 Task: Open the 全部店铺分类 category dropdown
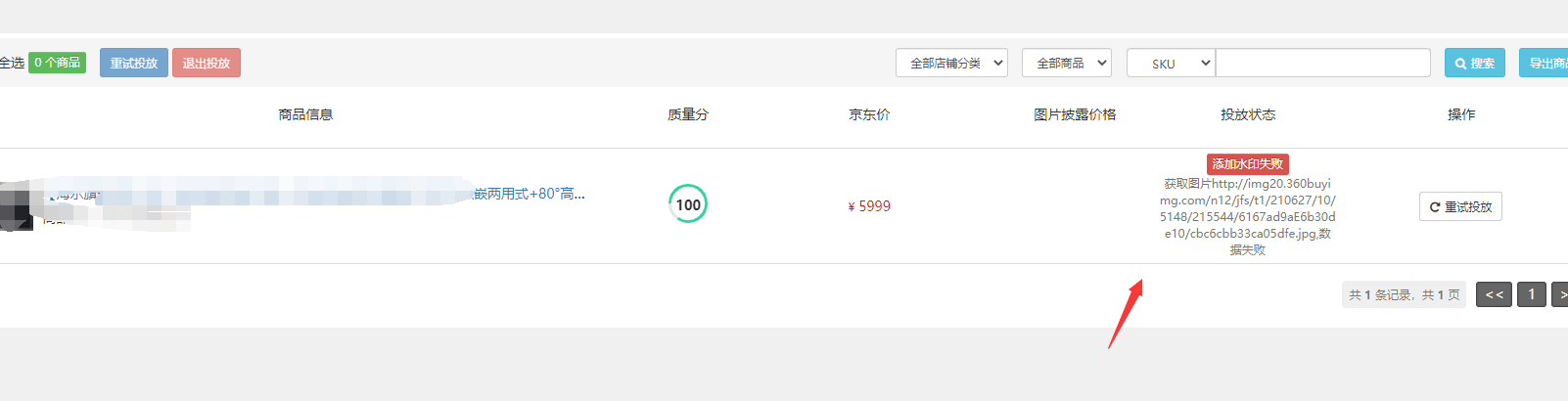(951, 63)
